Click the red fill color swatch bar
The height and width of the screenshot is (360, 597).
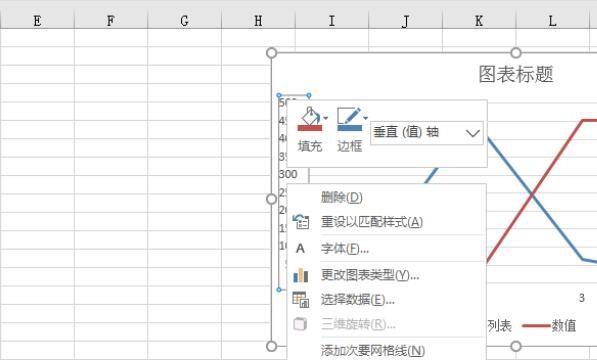[x=310, y=128]
